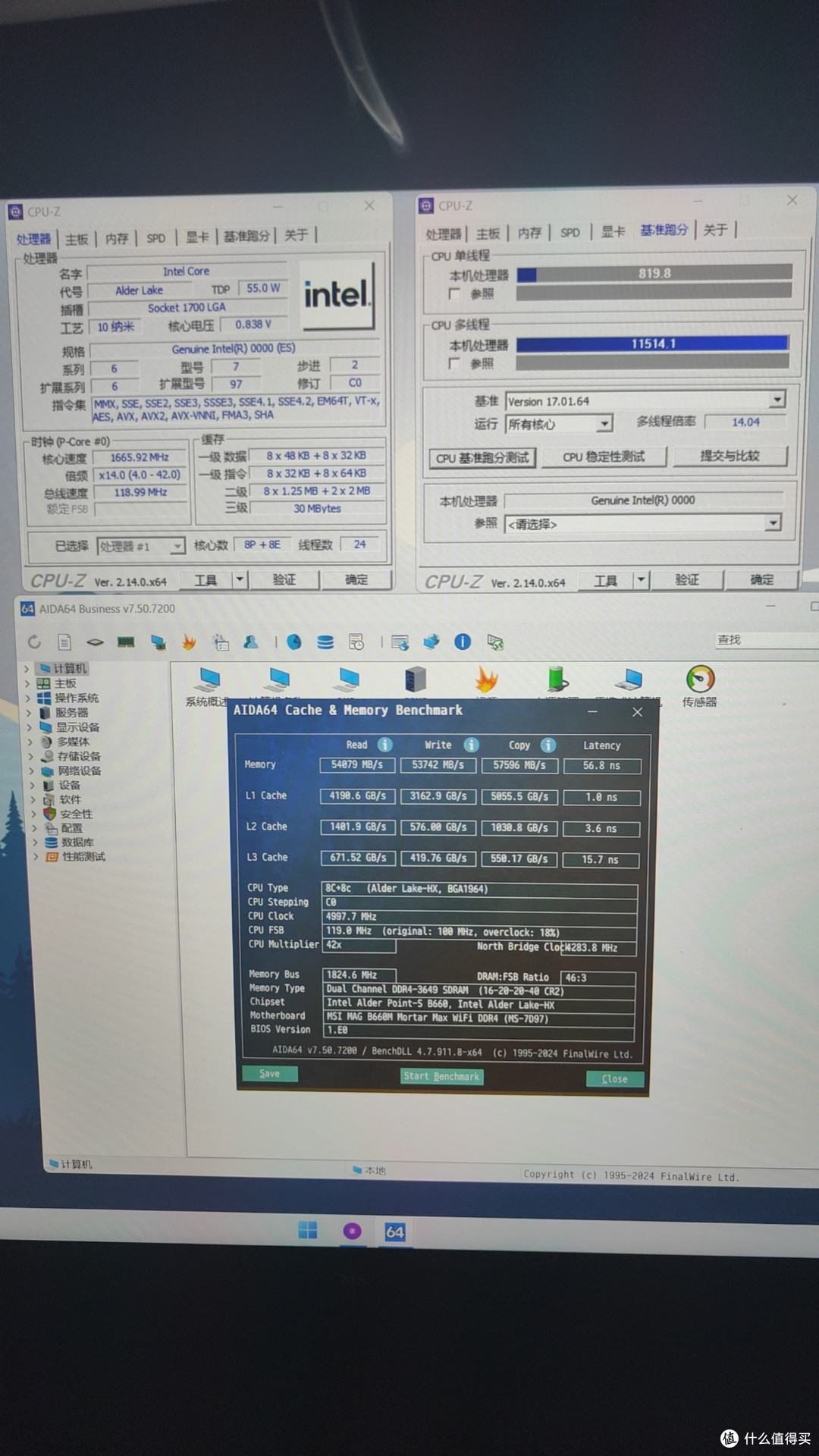The height and width of the screenshot is (1456, 819).
Task: Switch to 处理器 tab in right CPU-Z window
Action: click(444, 234)
